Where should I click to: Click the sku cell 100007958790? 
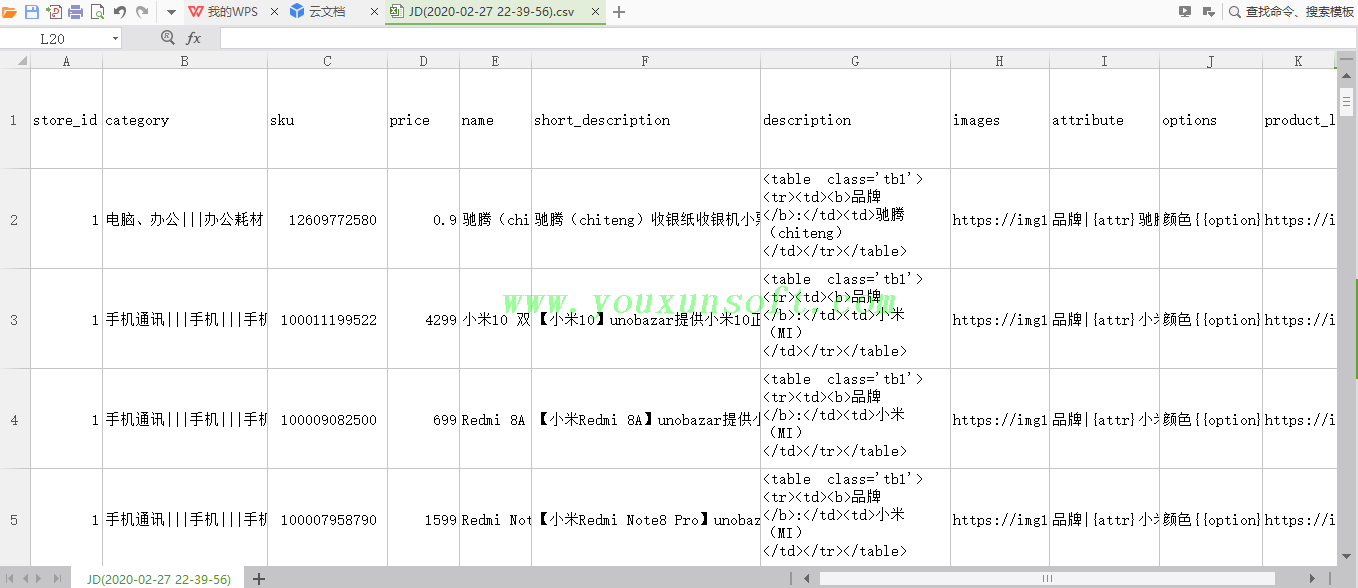click(327, 520)
